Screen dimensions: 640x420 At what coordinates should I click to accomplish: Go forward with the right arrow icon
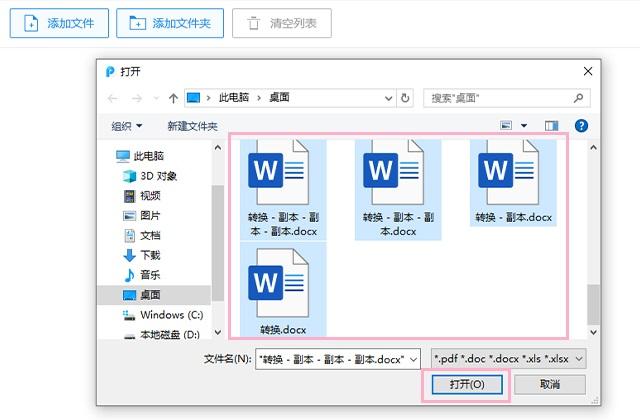coord(137,98)
